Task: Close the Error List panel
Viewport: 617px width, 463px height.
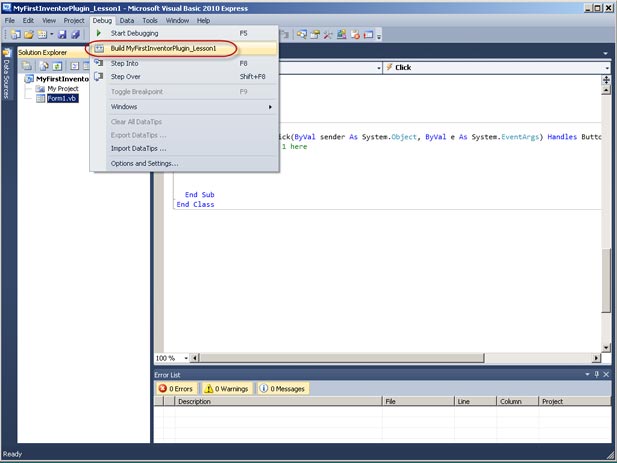Action: click(x=608, y=374)
